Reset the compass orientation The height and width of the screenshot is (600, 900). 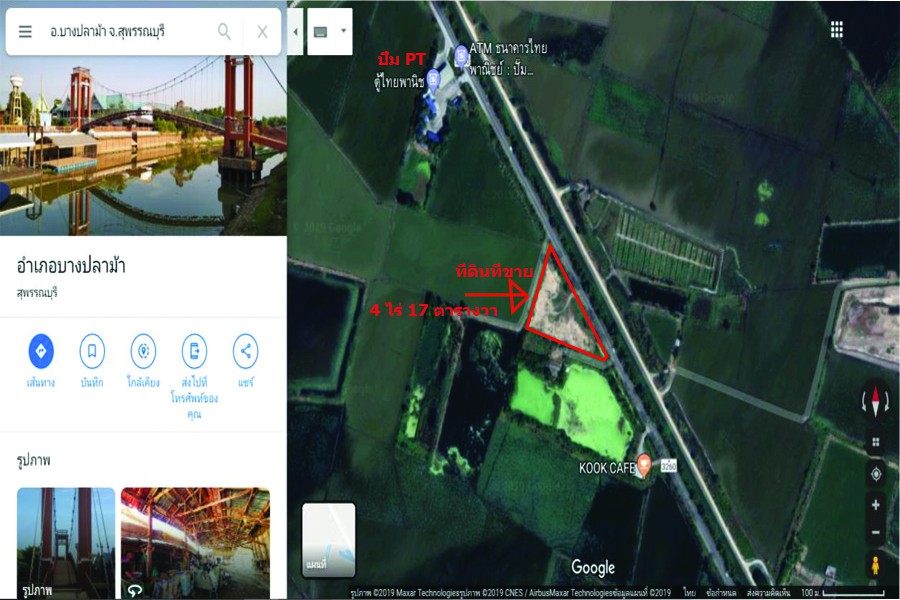tap(875, 401)
